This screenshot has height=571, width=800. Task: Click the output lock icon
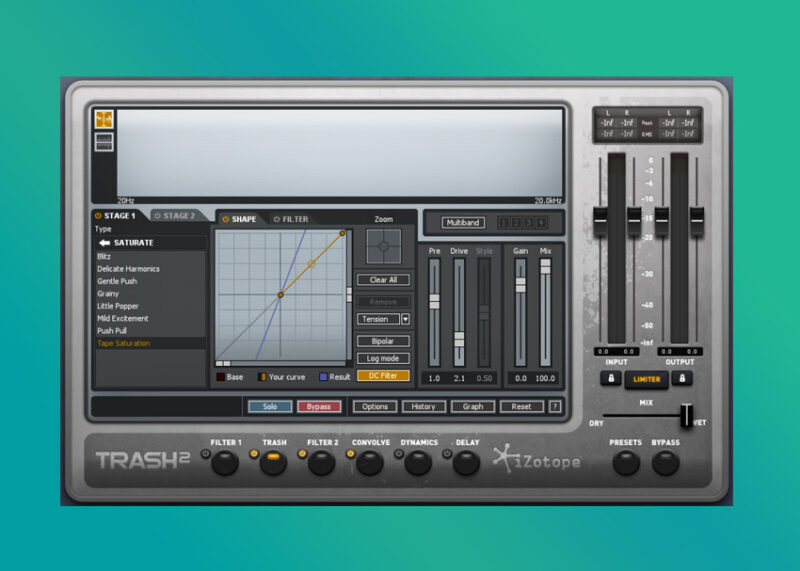(x=682, y=379)
